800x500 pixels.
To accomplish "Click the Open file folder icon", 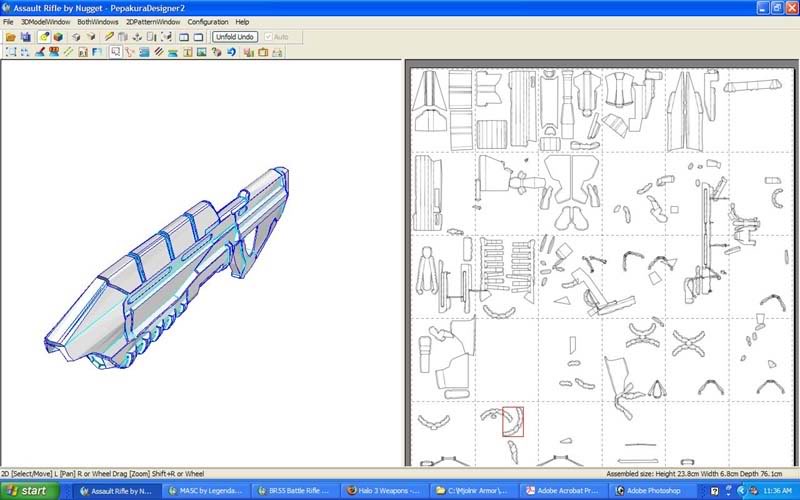I will pos(10,37).
